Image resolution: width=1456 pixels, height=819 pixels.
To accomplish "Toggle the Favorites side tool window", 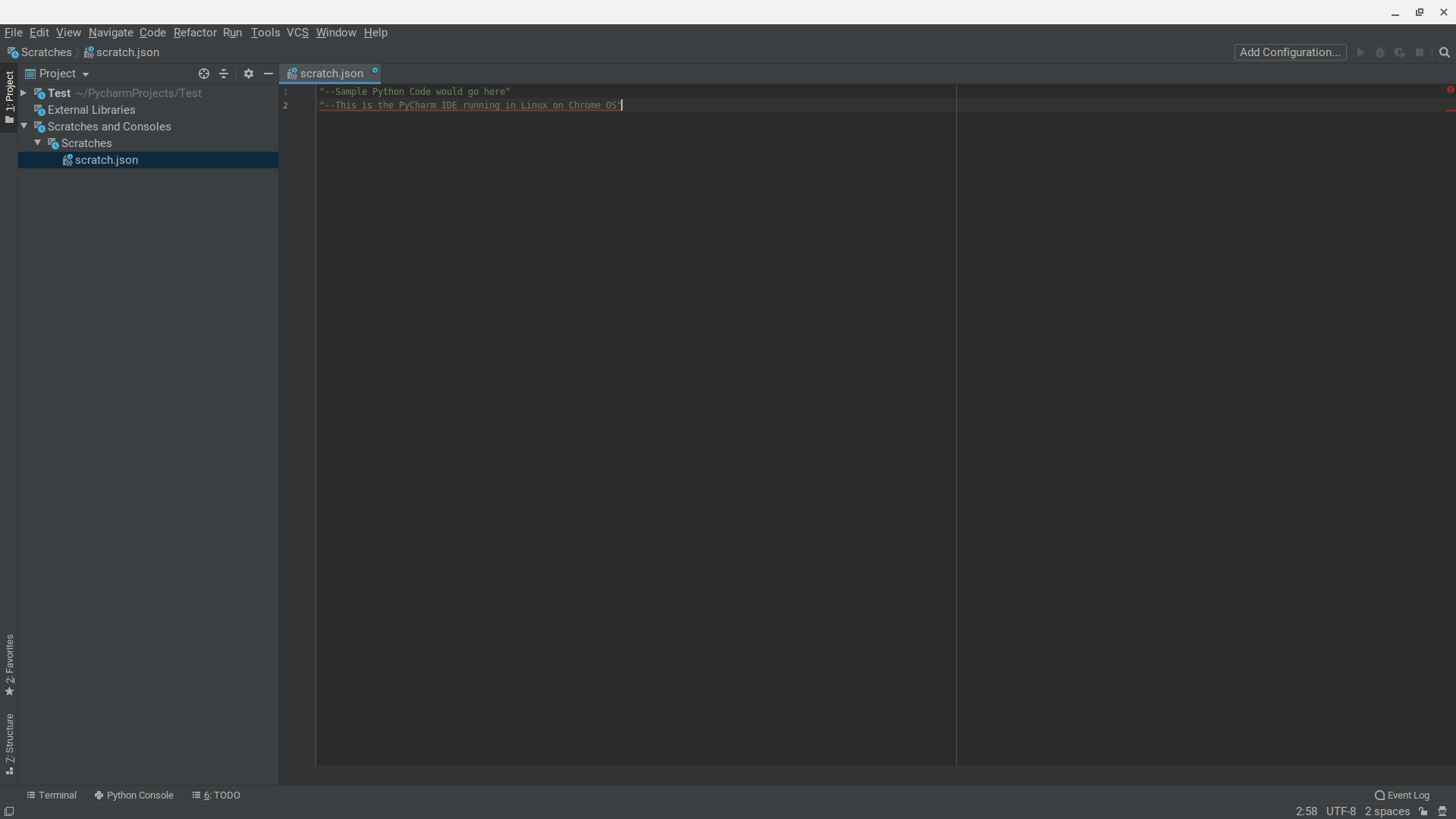I will click(x=9, y=665).
